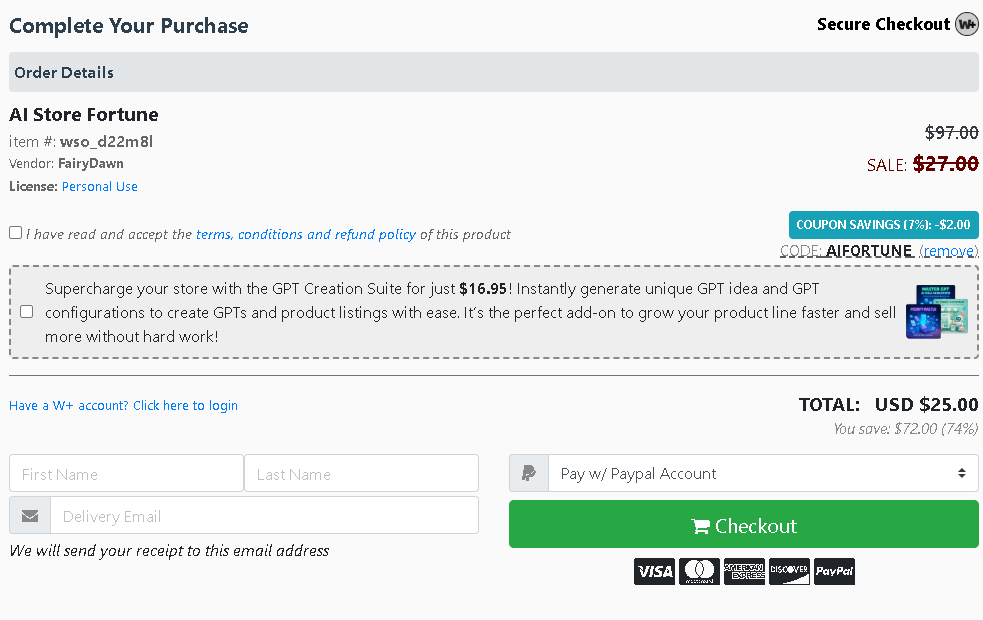Click here to login with W+ account
Image resolution: width=983 pixels, height=620 pixels.
[x=185, y=405]
